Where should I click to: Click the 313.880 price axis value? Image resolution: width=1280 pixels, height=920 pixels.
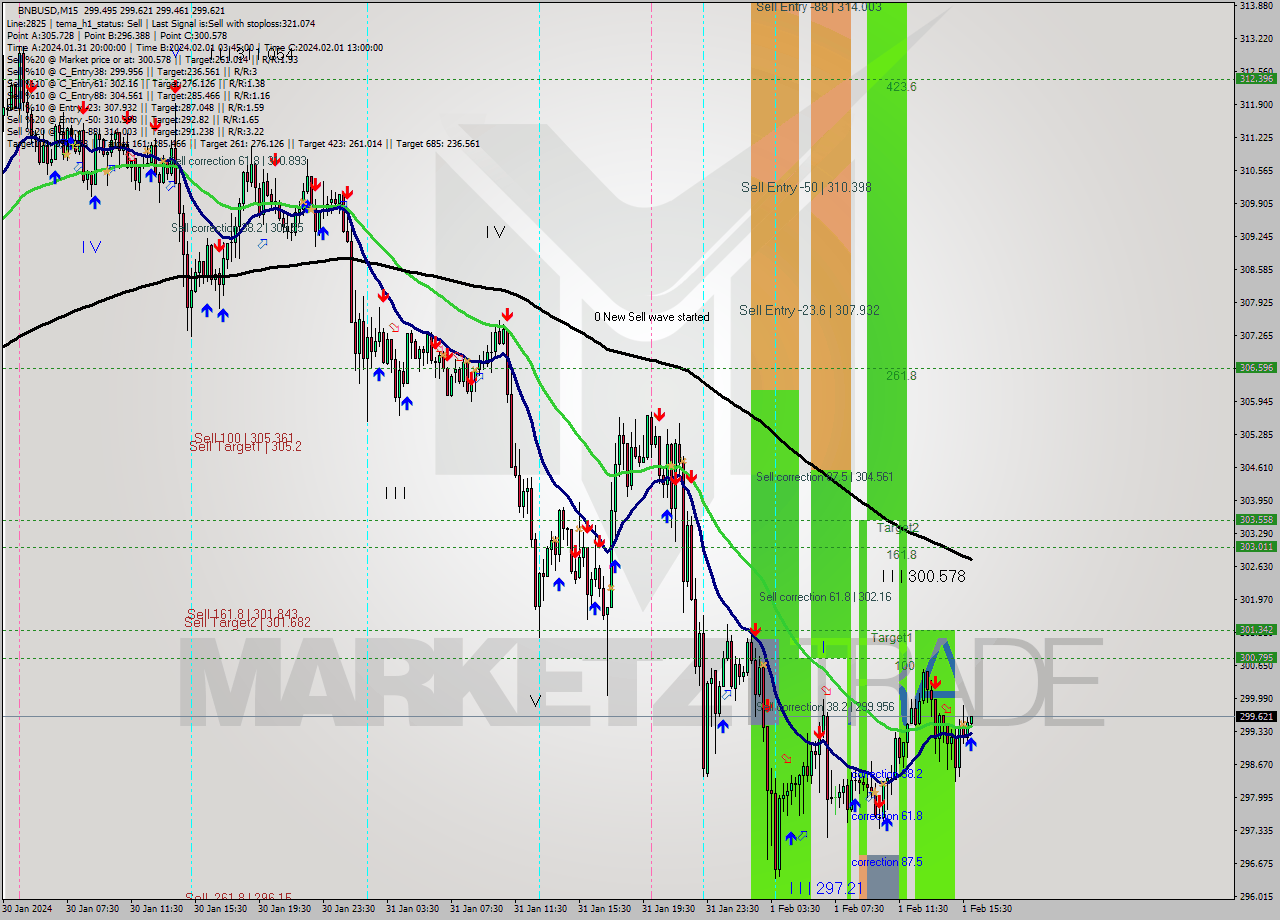pos(1255,6)
